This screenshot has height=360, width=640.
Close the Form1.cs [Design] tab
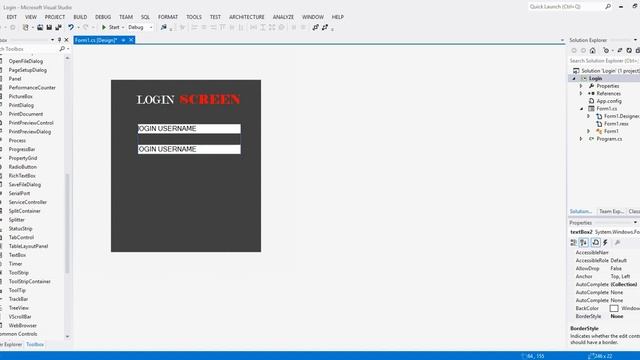tap(131, 40)
